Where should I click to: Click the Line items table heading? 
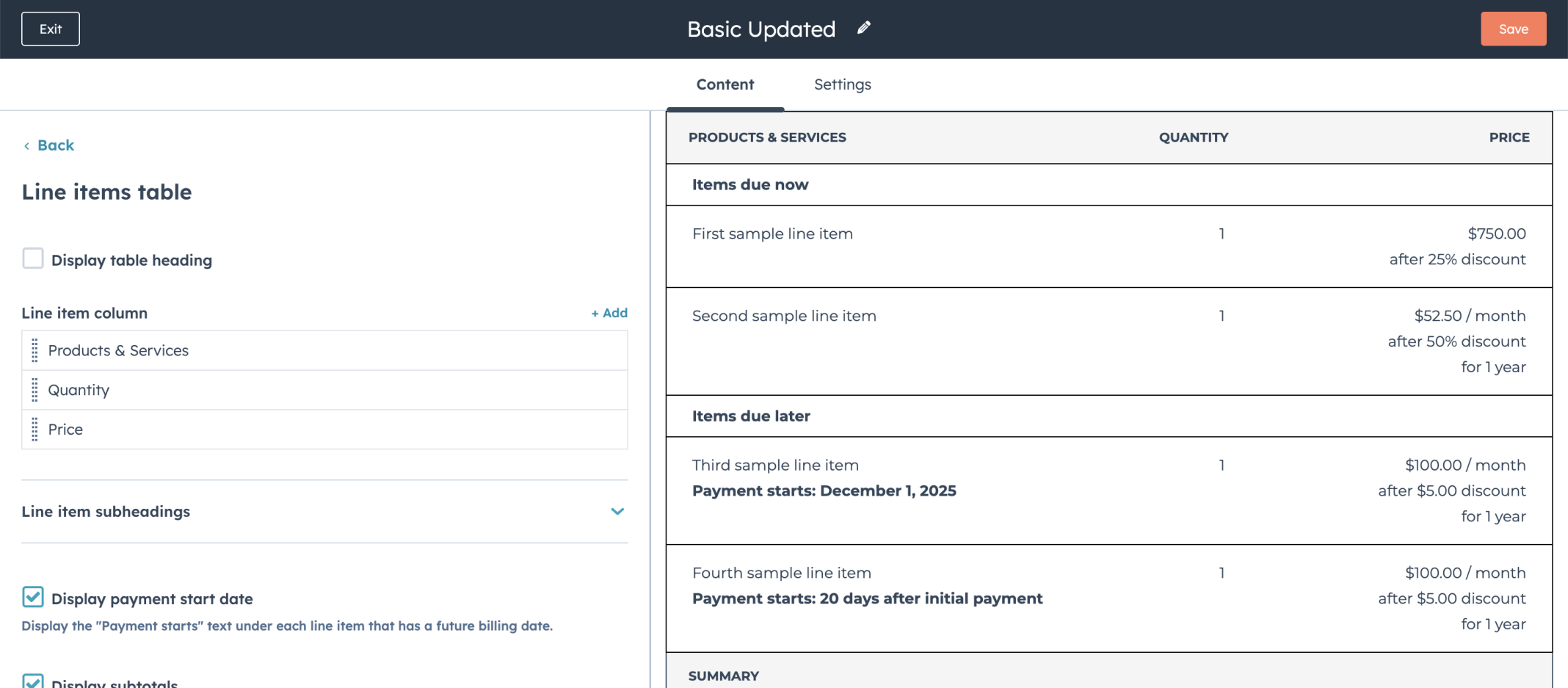click(107, 192)
